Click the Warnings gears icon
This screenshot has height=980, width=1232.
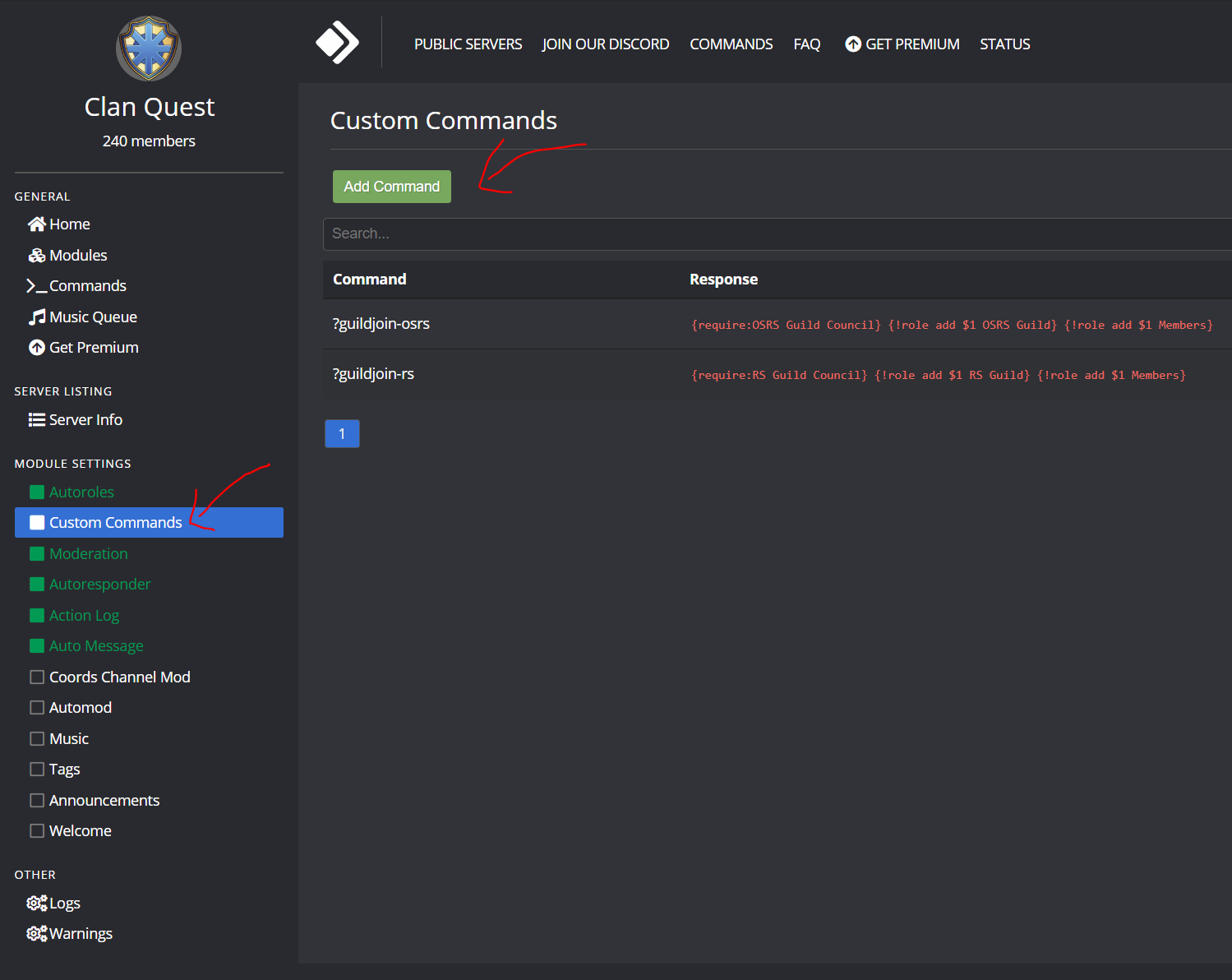pyautogui.click(x=37, y=934)
